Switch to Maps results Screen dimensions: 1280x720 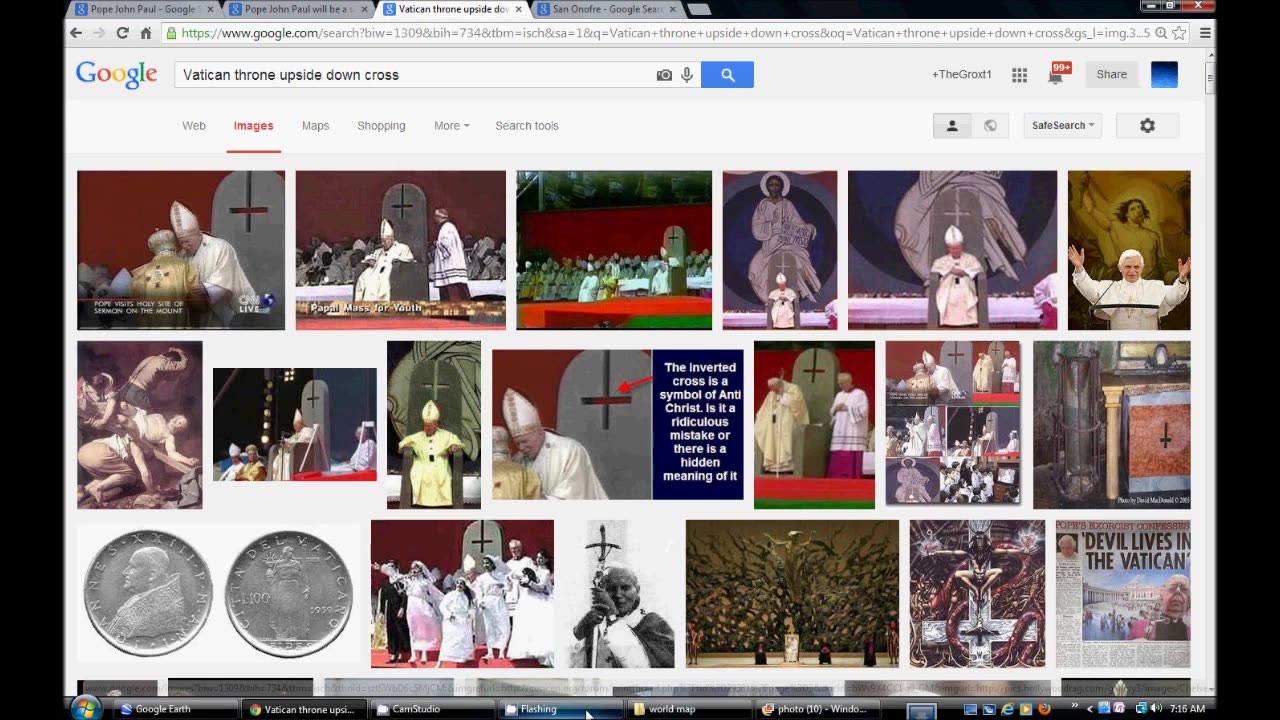pyautogui.click(x=315, y=126)
